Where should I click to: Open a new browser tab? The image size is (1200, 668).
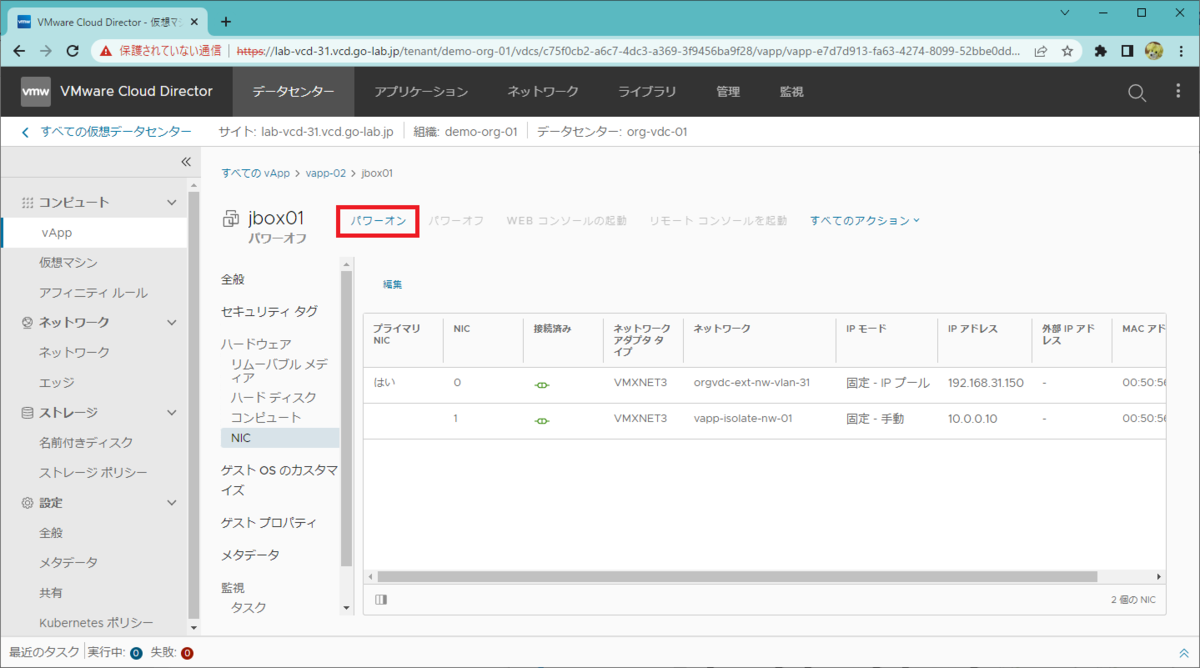[226, 21]
